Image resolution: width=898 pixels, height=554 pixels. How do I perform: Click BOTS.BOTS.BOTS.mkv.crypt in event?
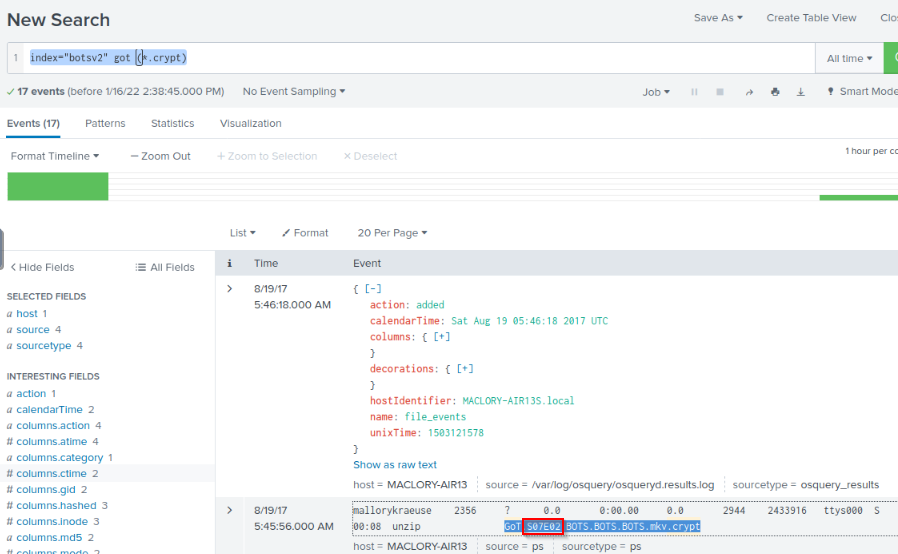click(x=633, y=527)
